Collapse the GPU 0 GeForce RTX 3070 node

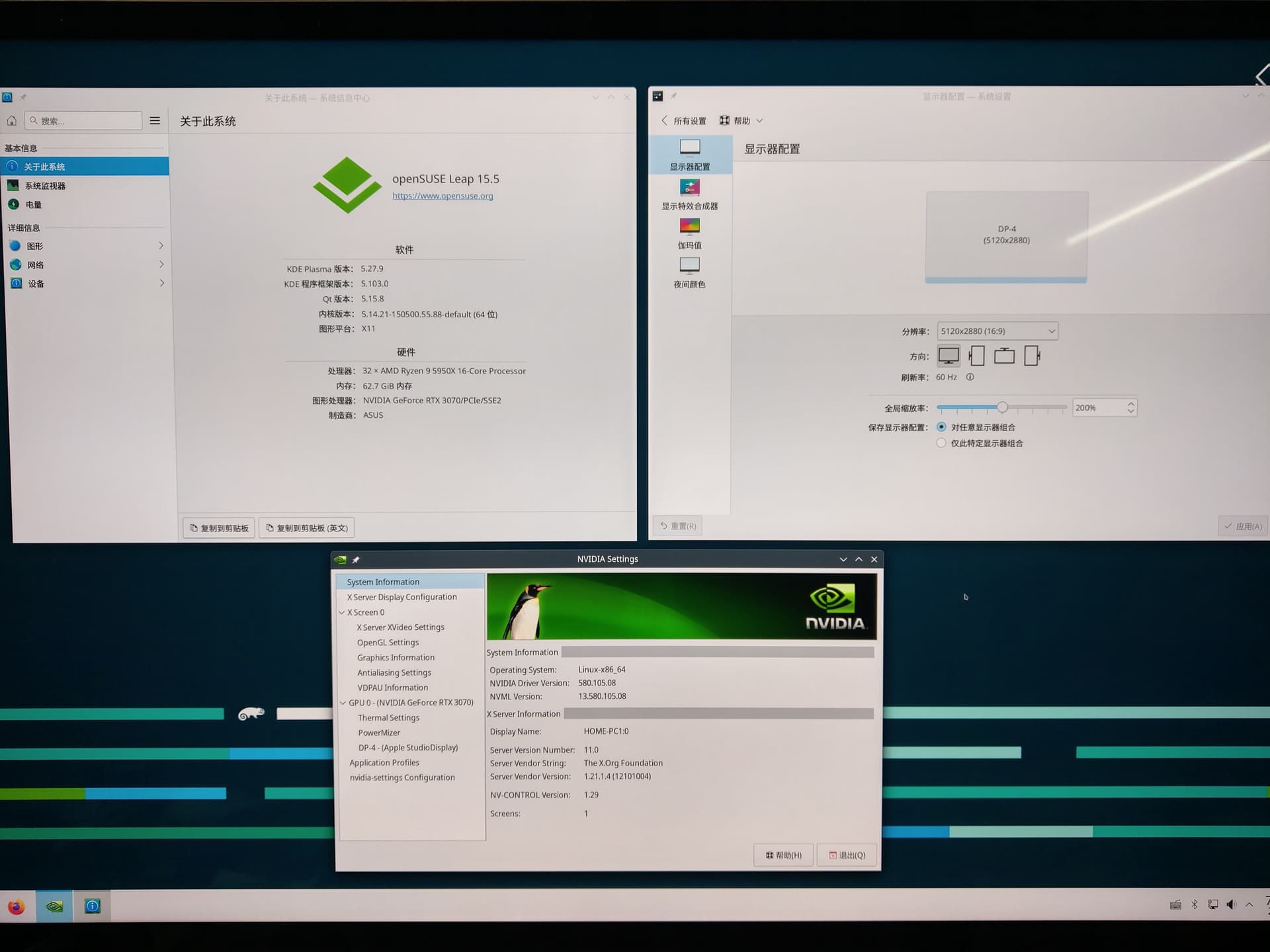pos(343,703)
